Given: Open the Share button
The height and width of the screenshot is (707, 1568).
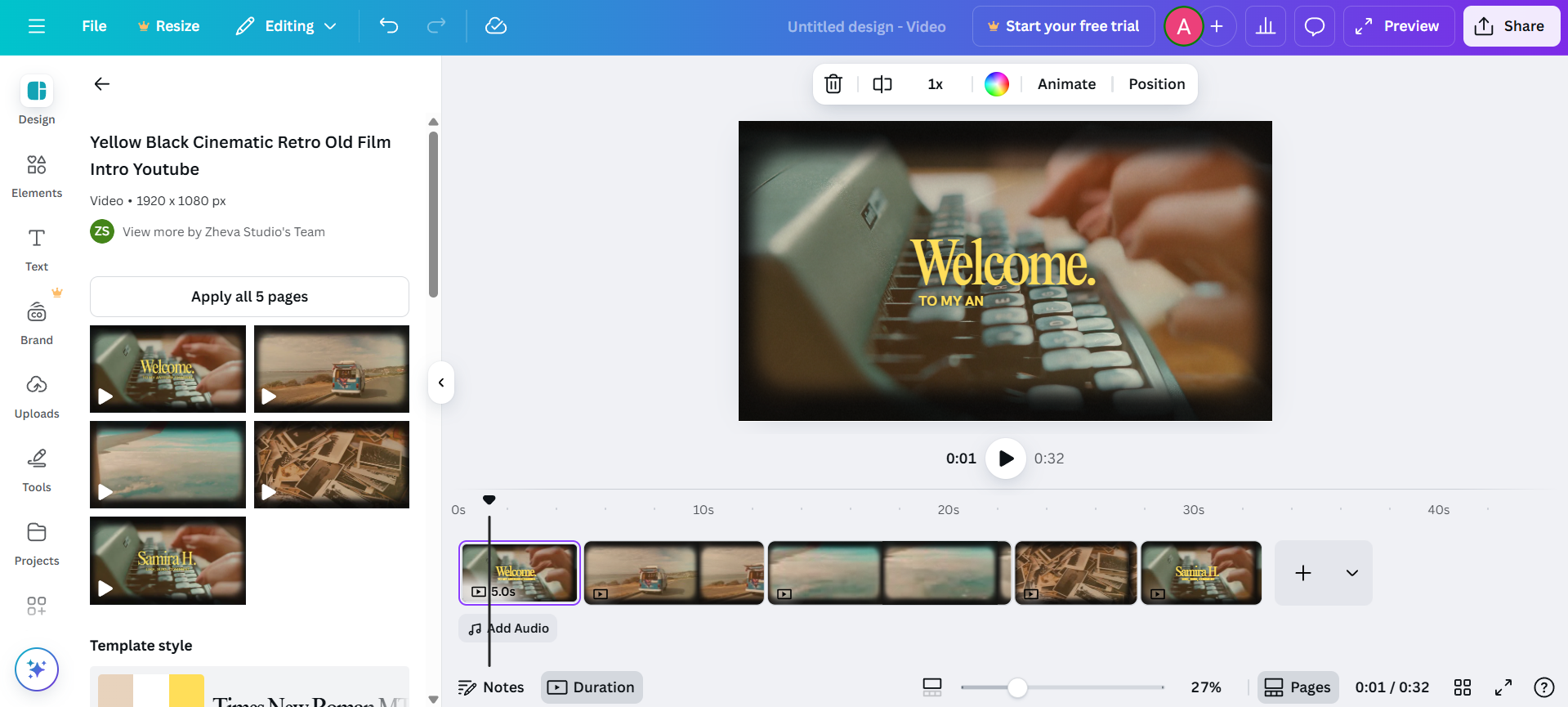Looking at the screenshot, I should 1511,26.
